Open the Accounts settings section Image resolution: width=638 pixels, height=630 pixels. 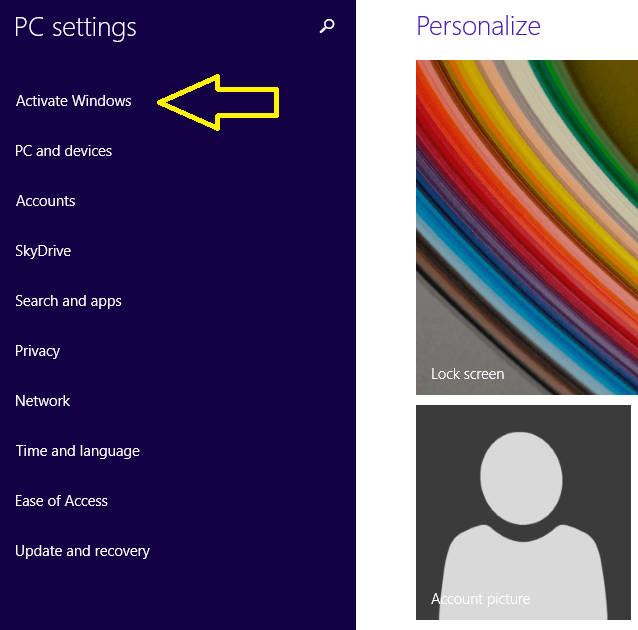click(46, 201)
